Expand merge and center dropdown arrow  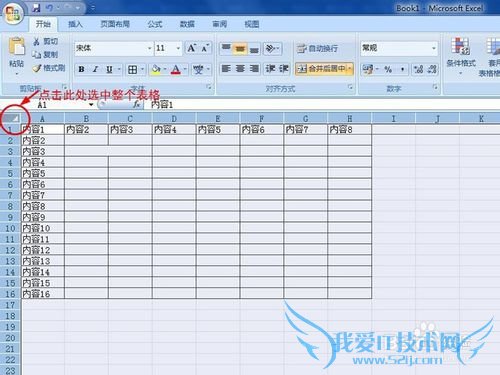coord(350,69)
